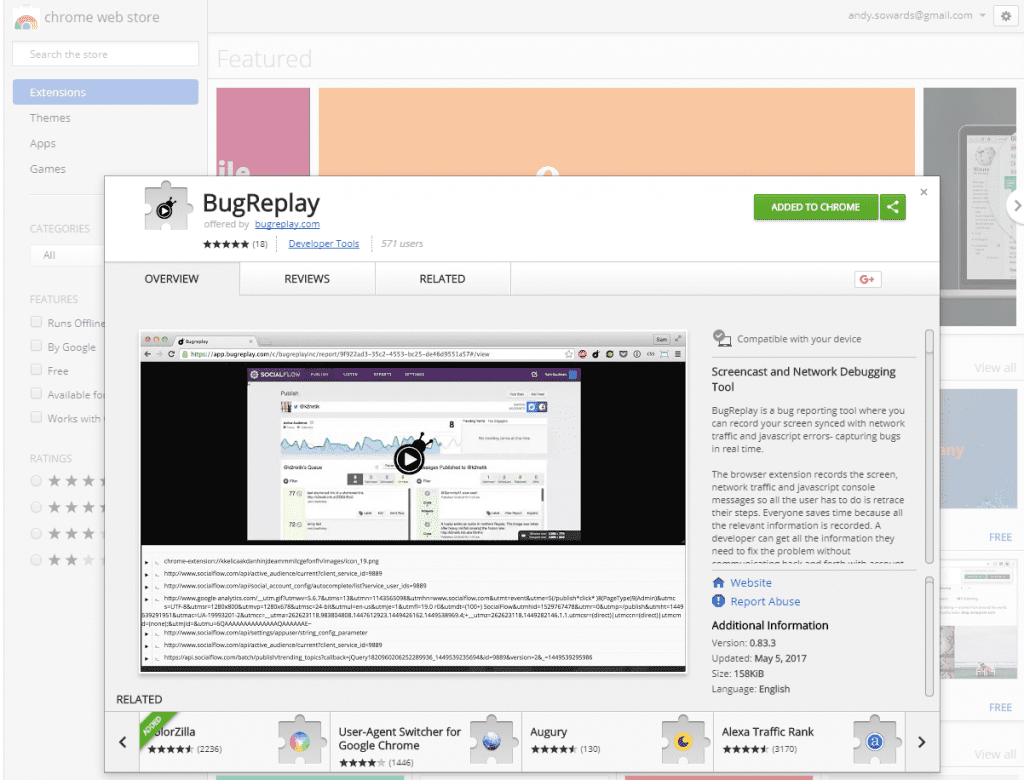The height and width of the screenshot is (780, 1024).
Task: Open the All categories dropdown
Action: tap(67, 255)
